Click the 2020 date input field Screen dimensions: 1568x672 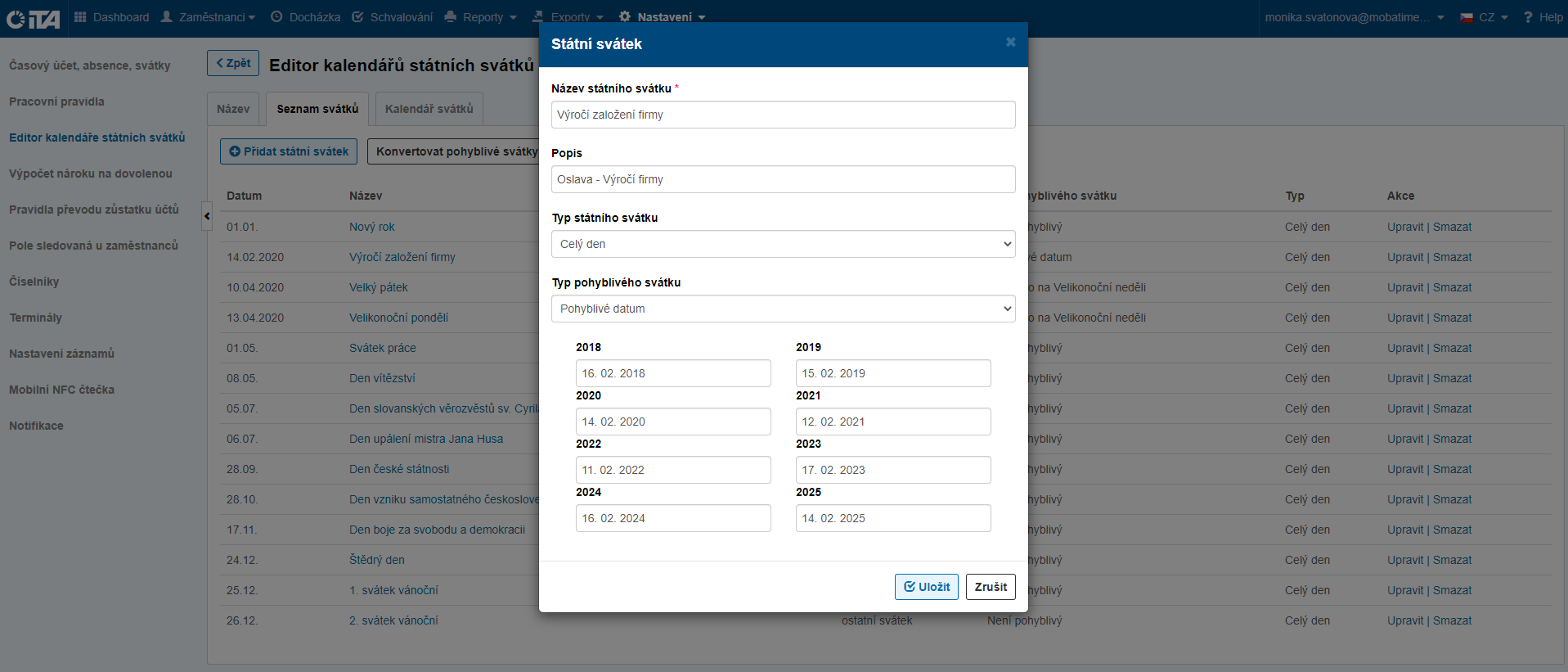672,422
